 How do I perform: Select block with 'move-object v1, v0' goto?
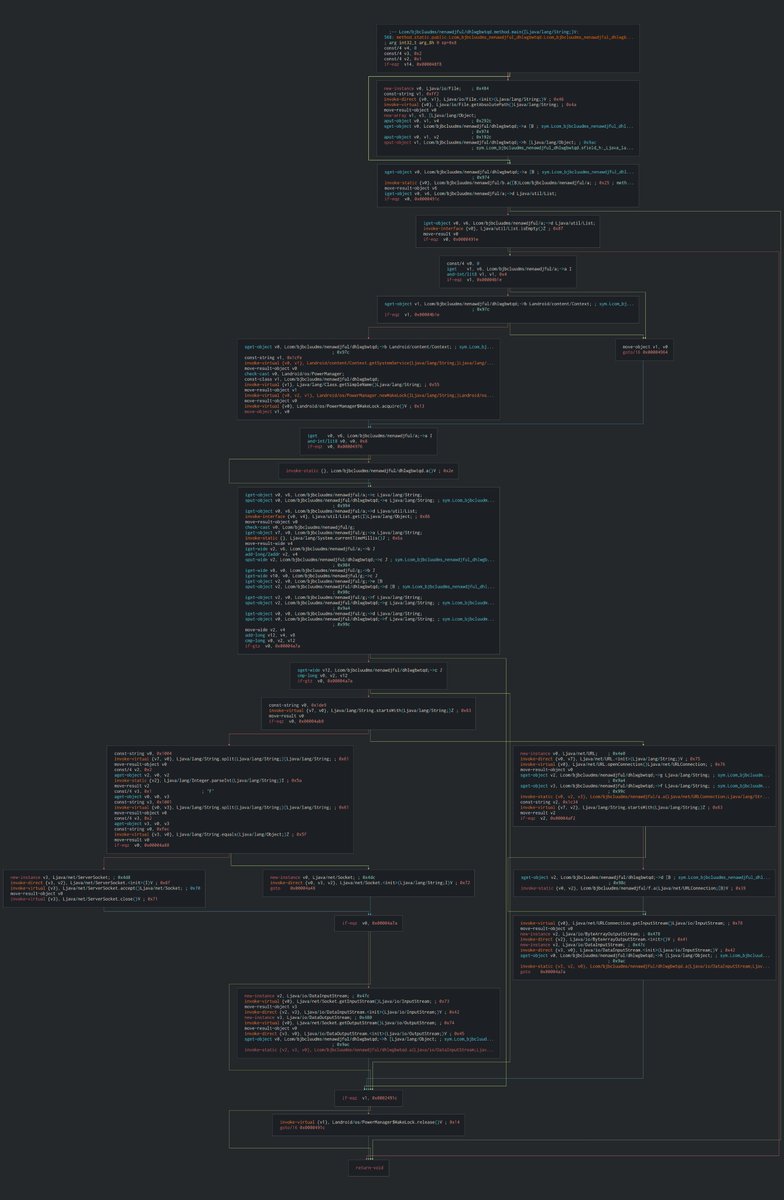646,349
